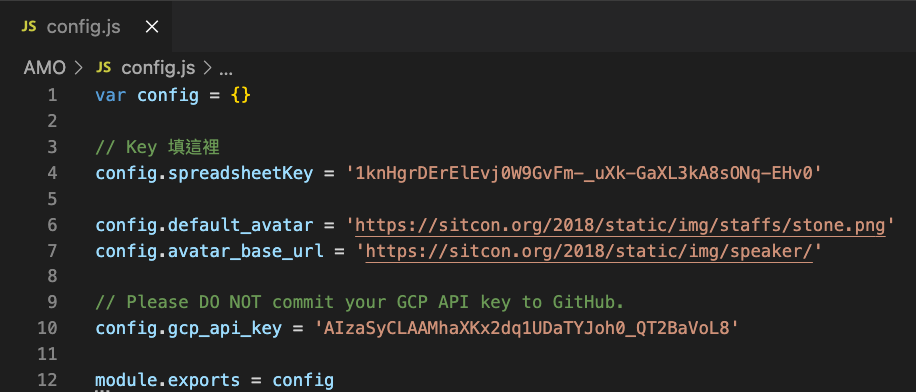Click line number 10 in gutter
Screen dimensions: 916x392
coord(47,328)
